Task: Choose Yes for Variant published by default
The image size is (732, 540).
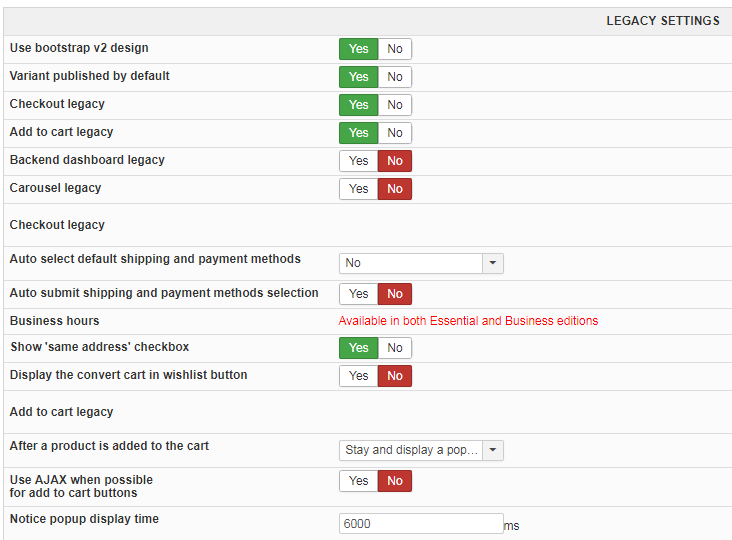Action: pos(359,77)
